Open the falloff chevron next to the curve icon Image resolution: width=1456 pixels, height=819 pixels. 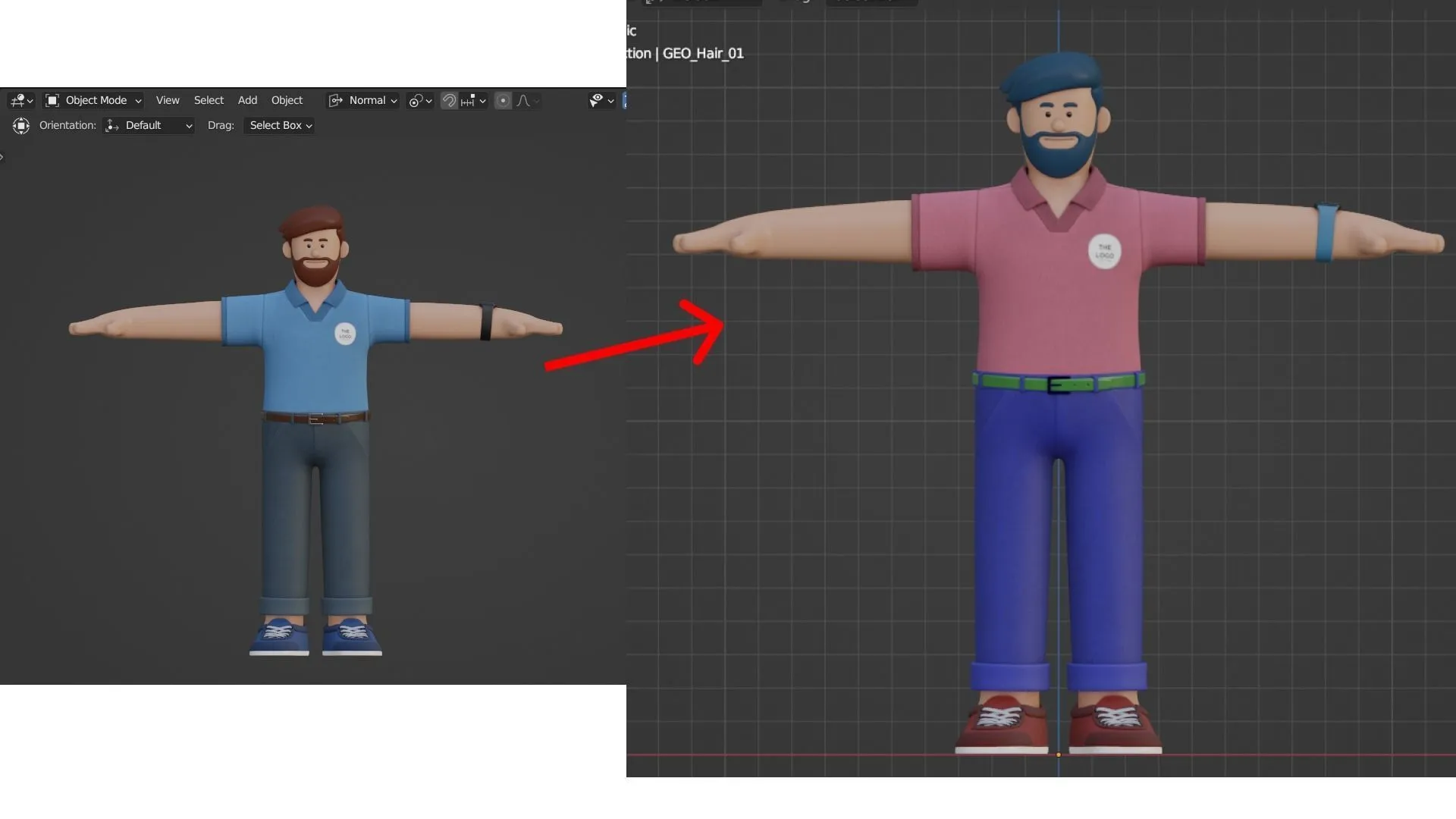537,99
